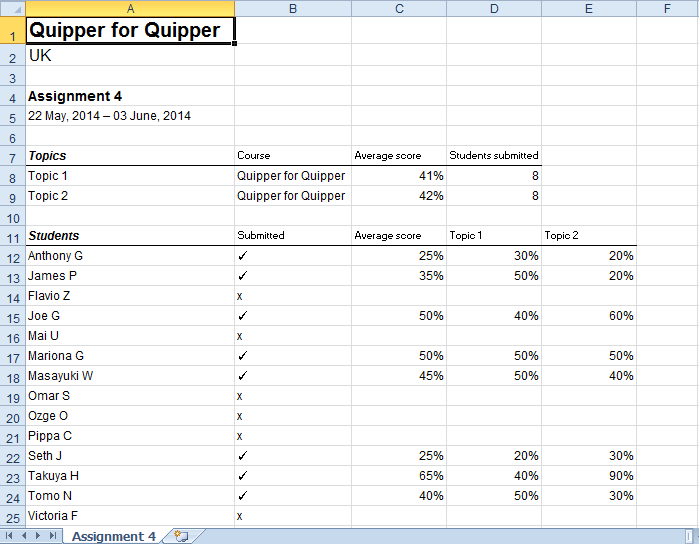
Task: Select Tomo N average score 40%
Action: tap(399, 496)
